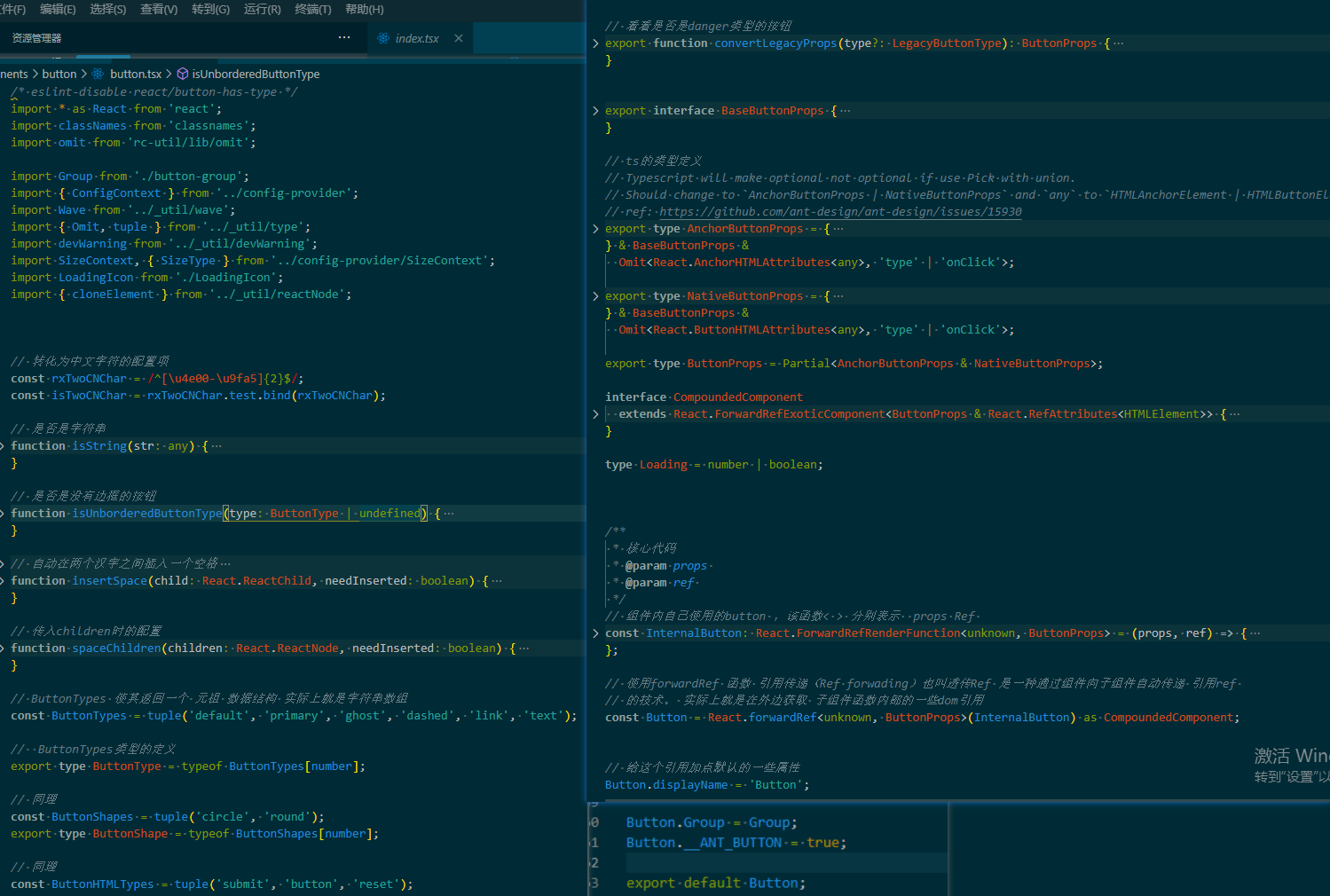
Task: Open the 终端(T) menu
Action: tap(312, 9)
